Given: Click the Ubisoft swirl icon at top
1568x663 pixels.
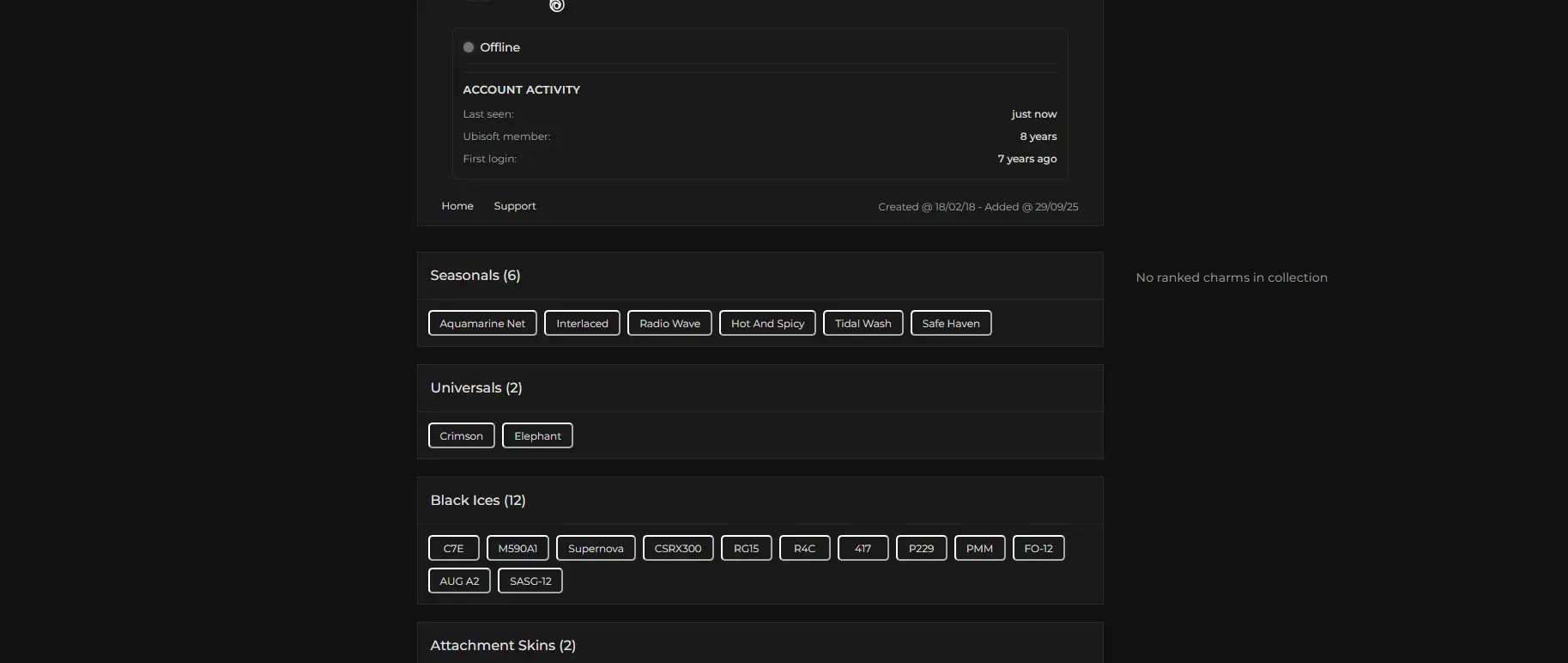Looking at the screenshot, I should (557, 6).
